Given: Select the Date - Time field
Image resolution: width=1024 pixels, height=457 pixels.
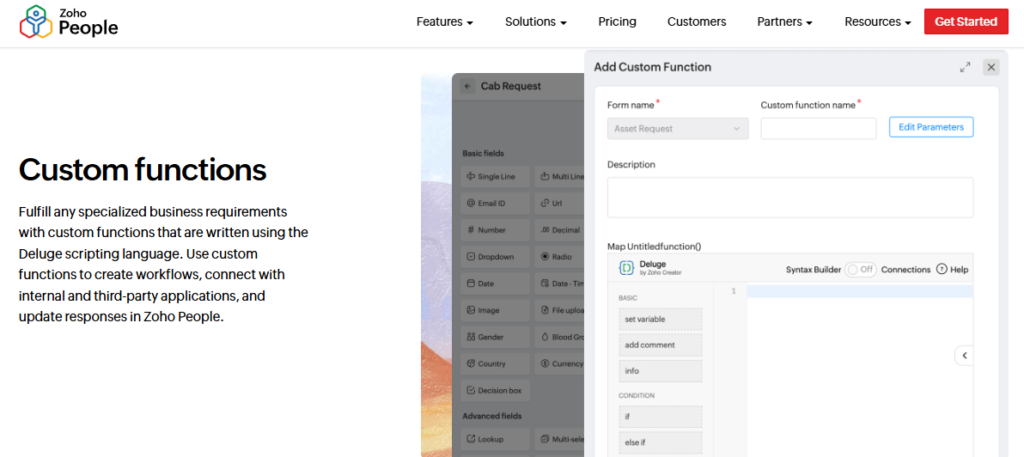Looking at the screenshot, I should point(560,283).
